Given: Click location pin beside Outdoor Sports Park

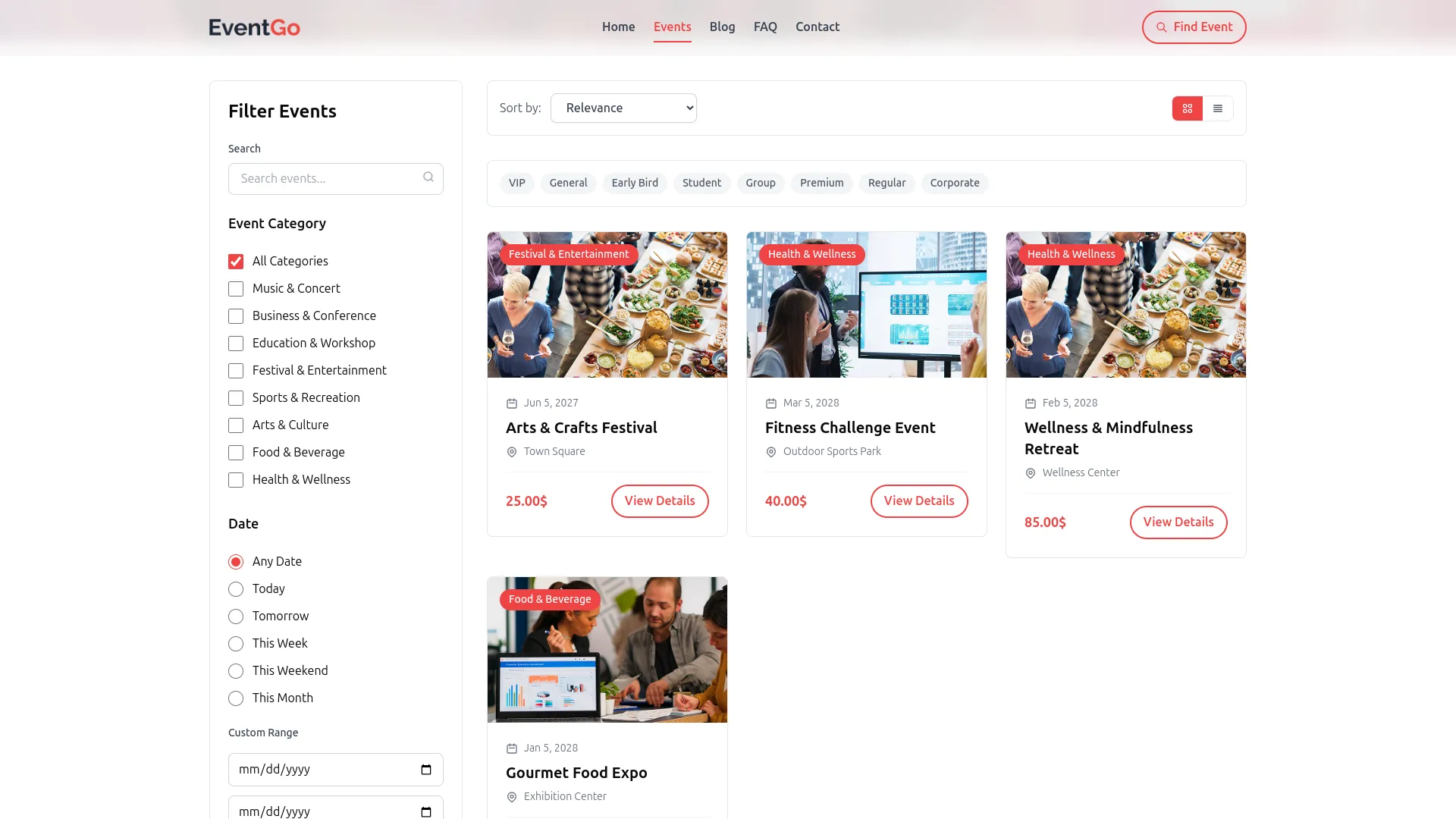Looking at the screenshot, I should coord(771,452).
